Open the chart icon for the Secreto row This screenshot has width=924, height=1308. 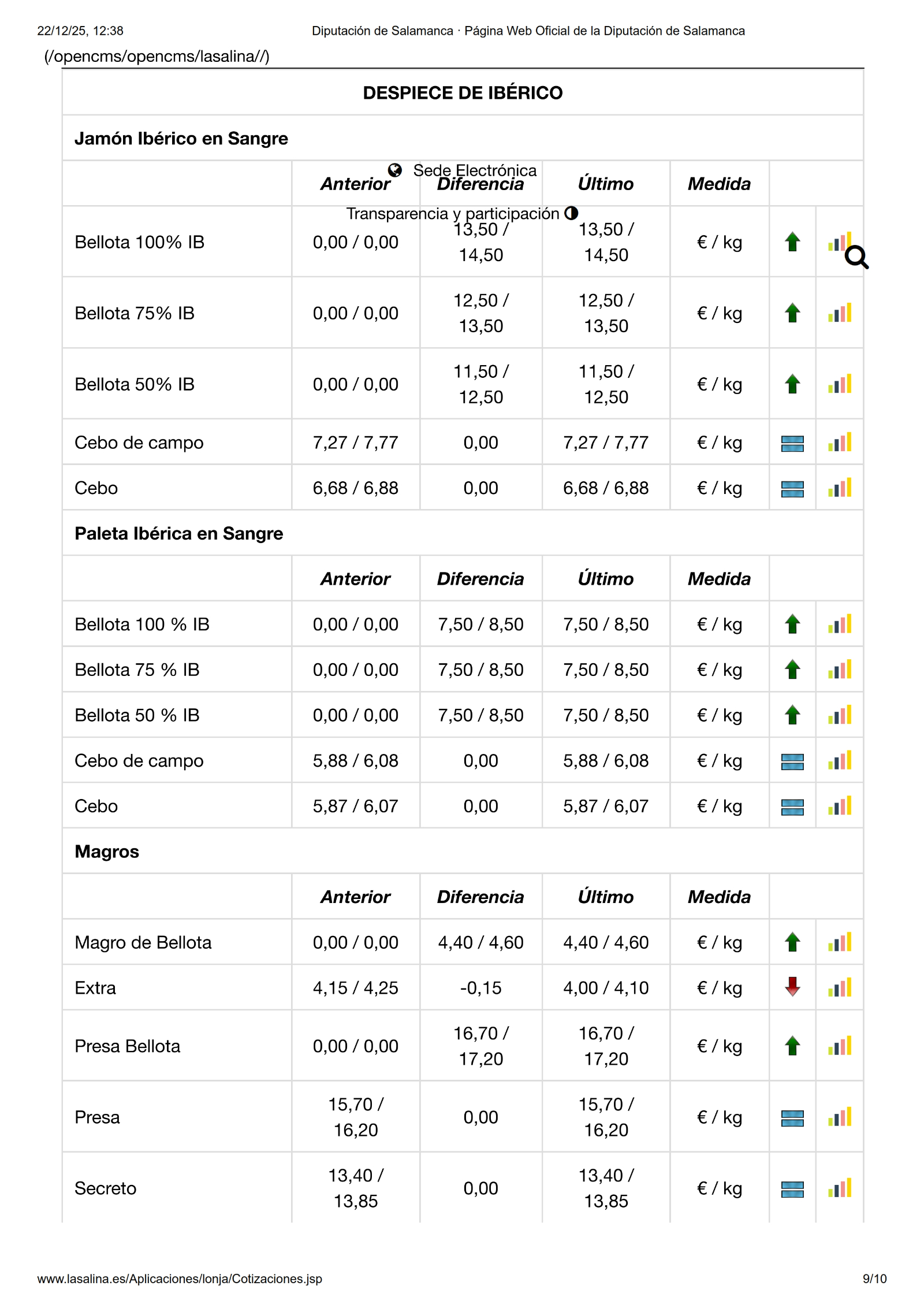(840, 1188)
